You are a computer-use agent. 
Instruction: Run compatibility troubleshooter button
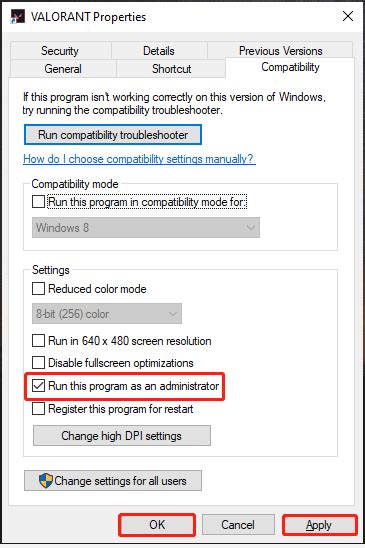tap(113, 135)
